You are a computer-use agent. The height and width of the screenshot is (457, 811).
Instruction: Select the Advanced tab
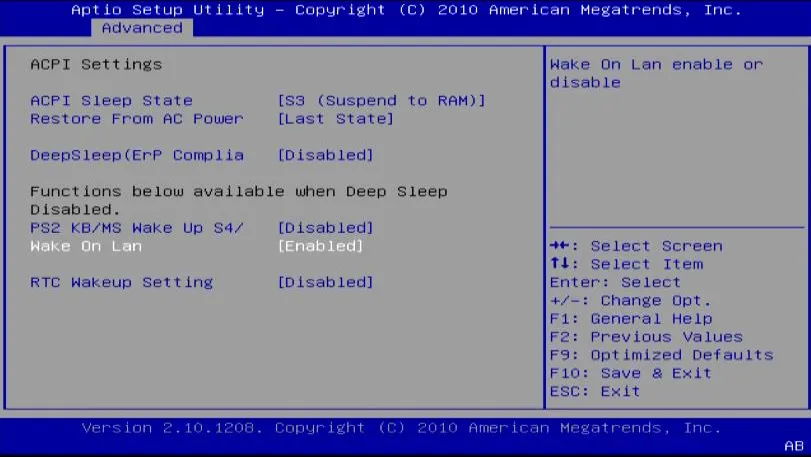pyautogui.click(x=142, y=28)
